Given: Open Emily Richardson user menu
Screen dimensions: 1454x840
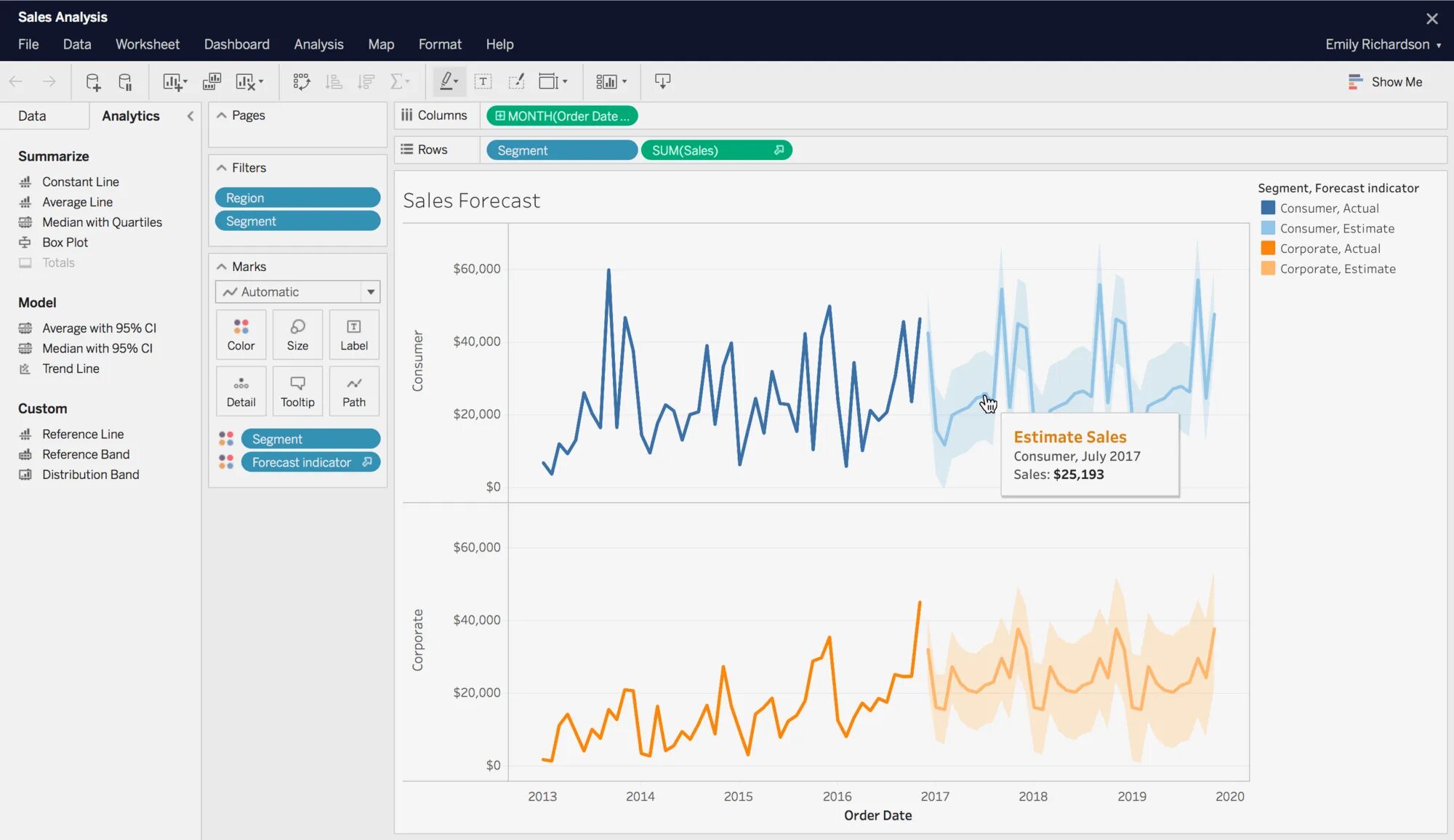Looking at the screenshot, I should click(x=1382, y=44).
